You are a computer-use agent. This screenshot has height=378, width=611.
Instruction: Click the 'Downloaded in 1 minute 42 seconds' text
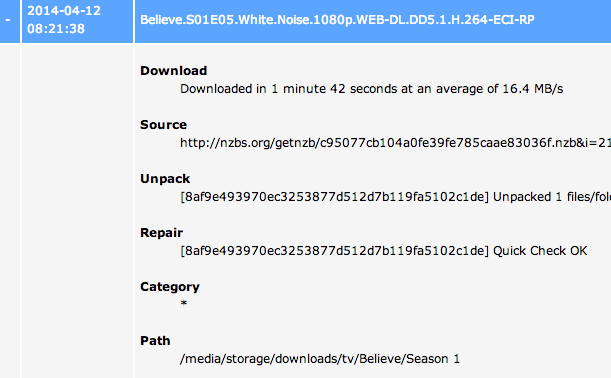(x=288, y=89)
